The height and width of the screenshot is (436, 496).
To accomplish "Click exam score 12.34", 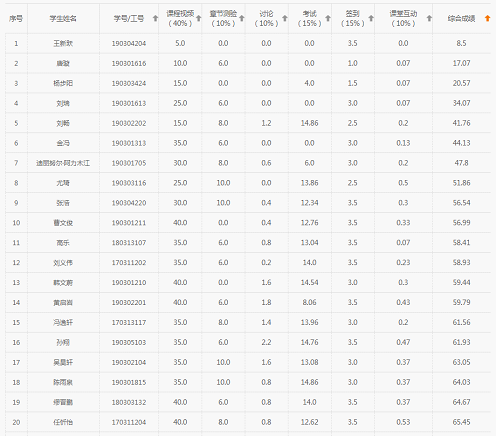I will pyautogui.click(x=309, y=203).
